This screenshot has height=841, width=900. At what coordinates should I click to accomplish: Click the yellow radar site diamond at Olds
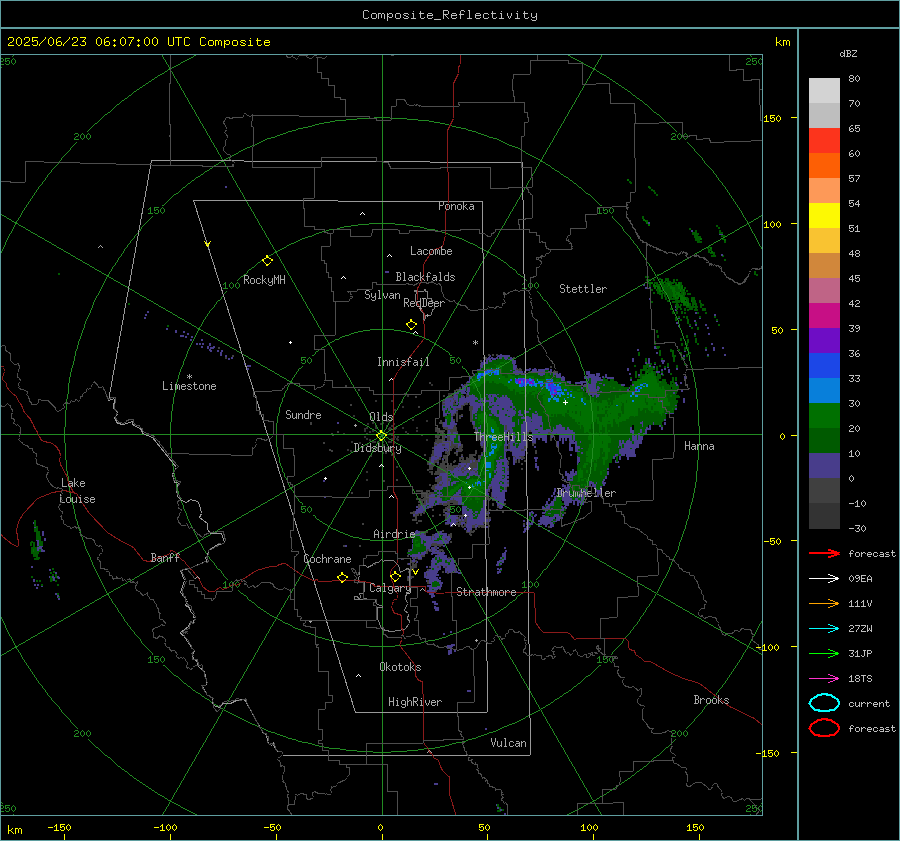381,436
